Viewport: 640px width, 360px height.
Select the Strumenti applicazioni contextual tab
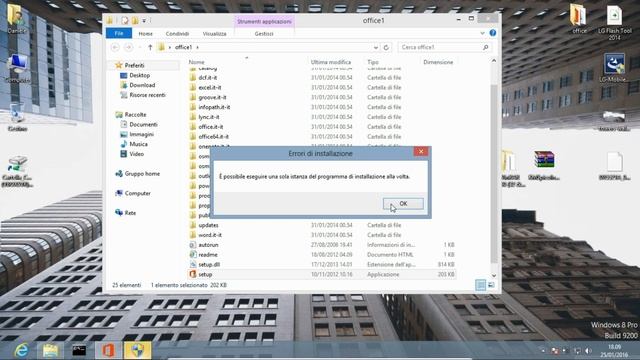264,21
